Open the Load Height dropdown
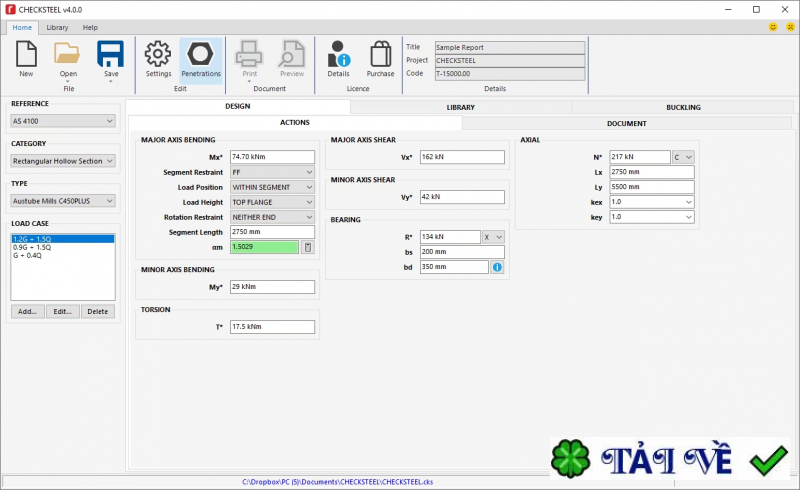This screenshot has width=800, height=490. tap(272, 202)
